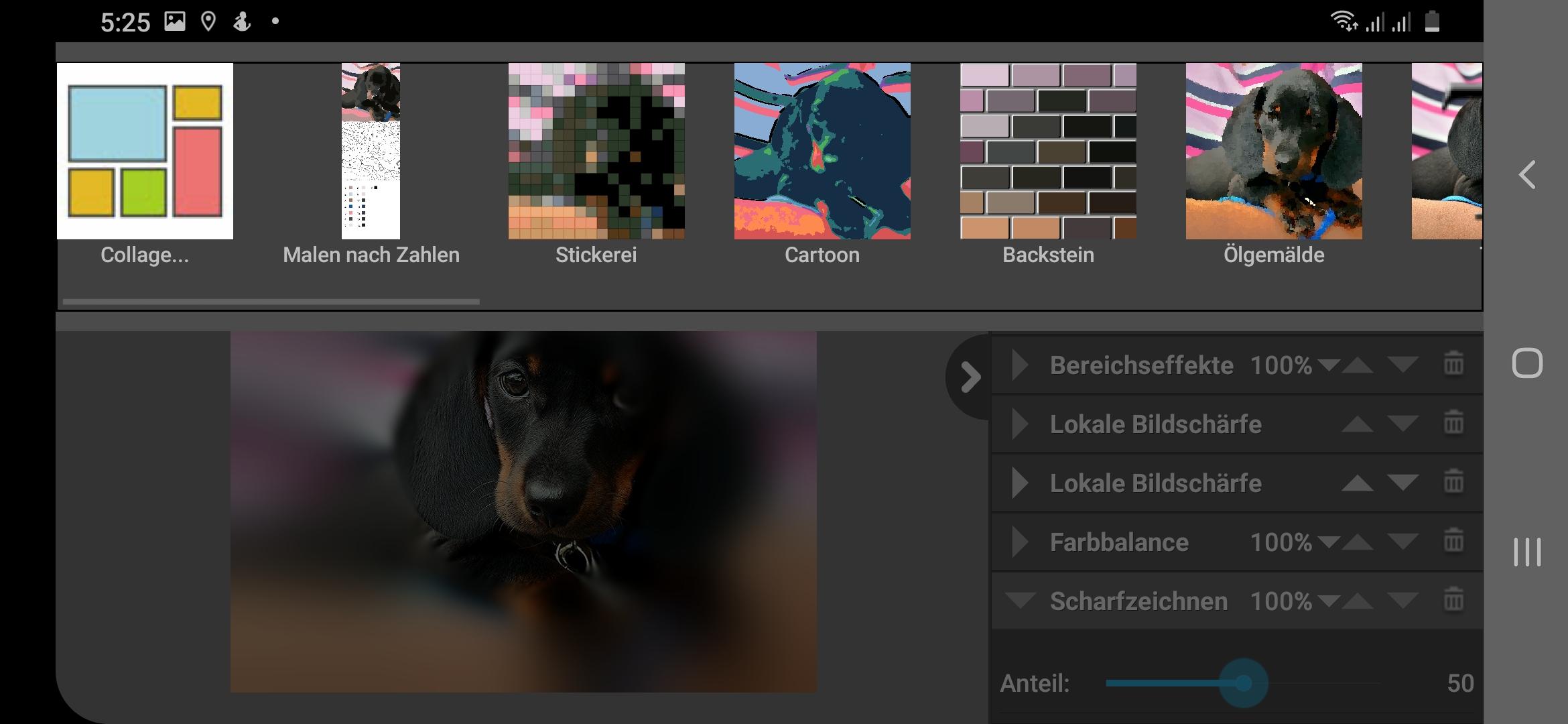This screenshot has width=1568, height=724.
Task: Delete the Scharfzeichnen layer
Action: 1453,600
